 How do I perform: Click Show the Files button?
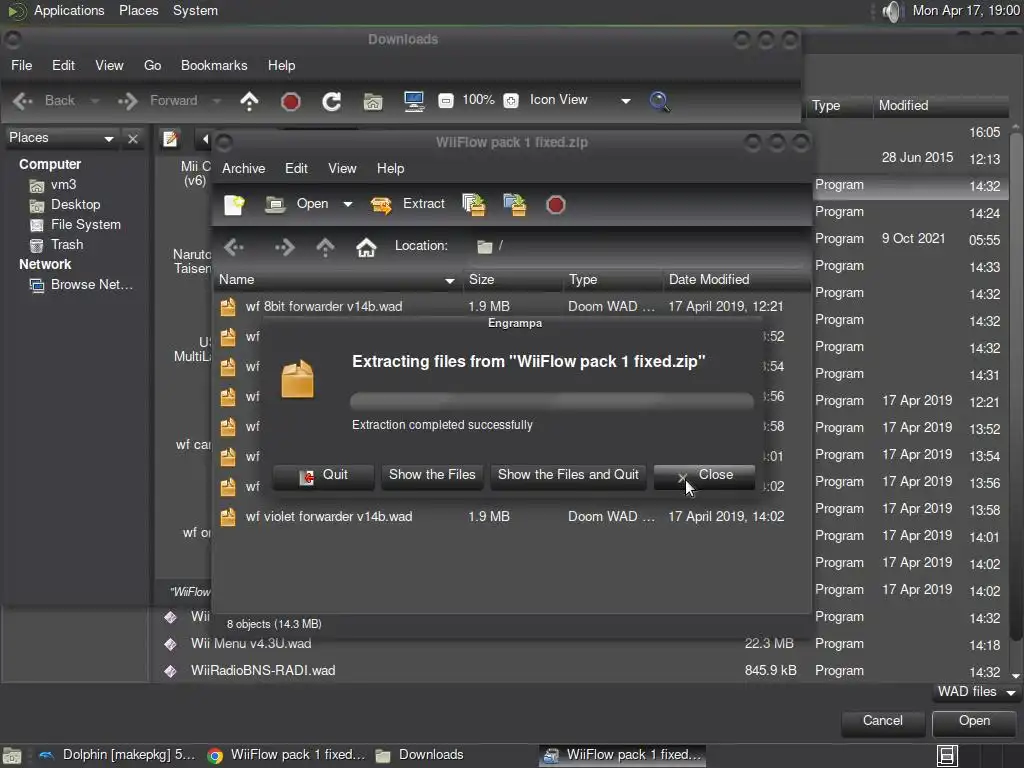[432, 476]
